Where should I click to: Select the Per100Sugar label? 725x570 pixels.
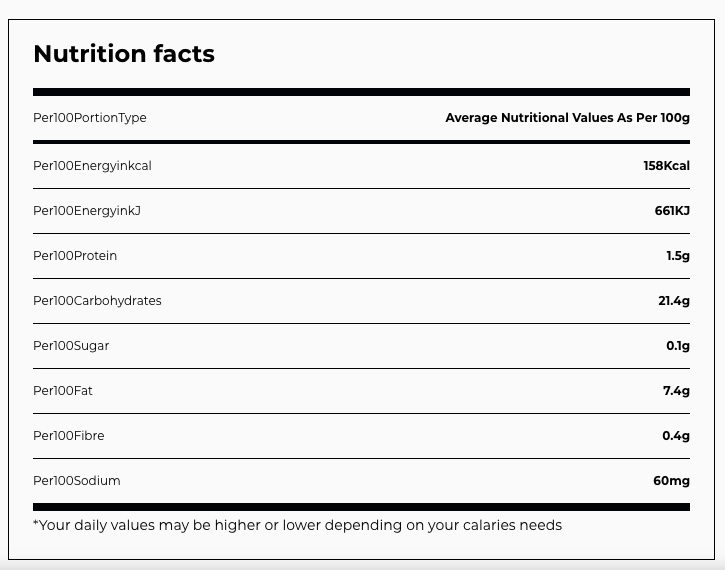[71, 346]
